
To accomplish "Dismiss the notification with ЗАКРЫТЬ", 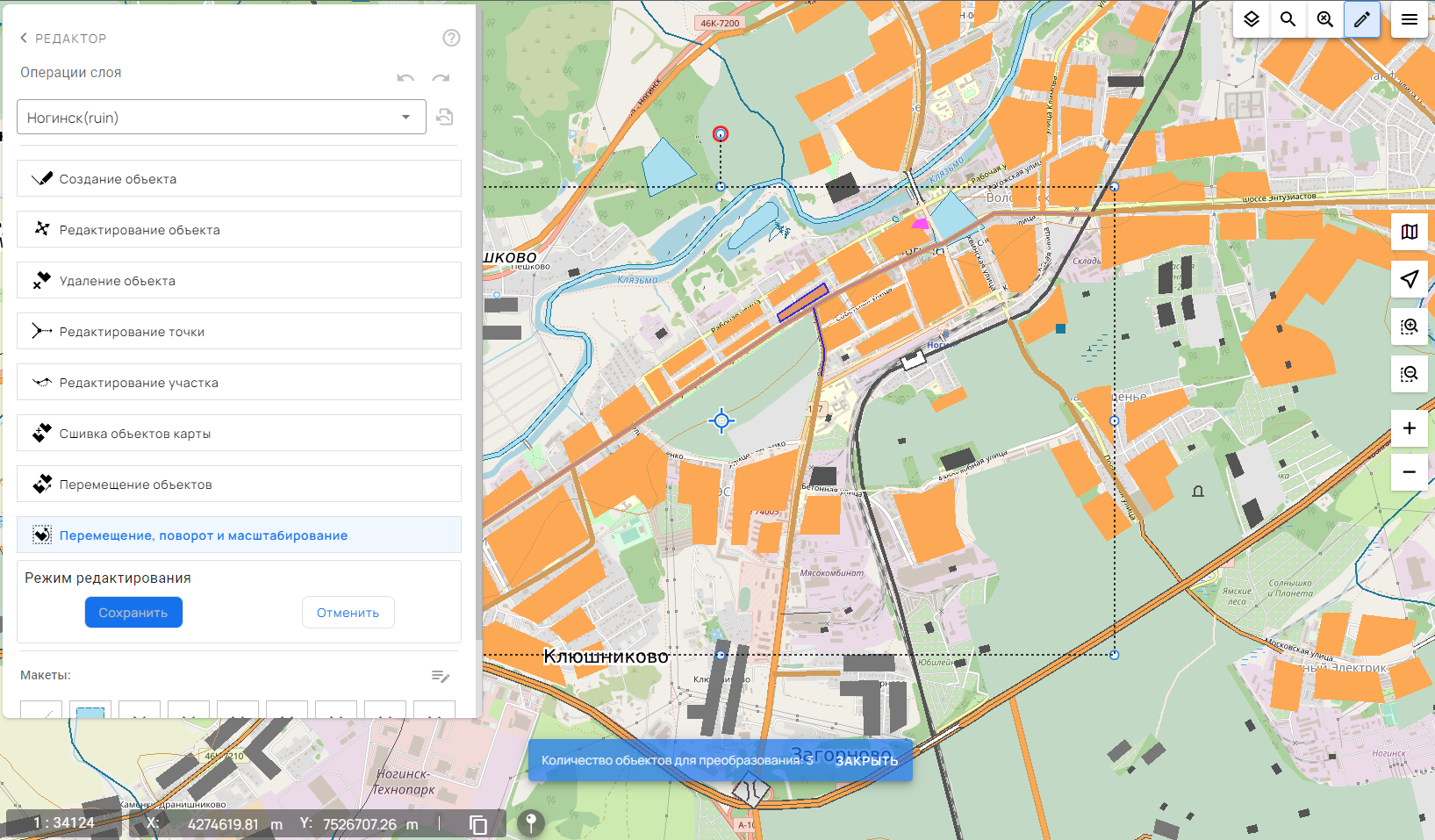I will pyautogui.click(x=866, y=761).
